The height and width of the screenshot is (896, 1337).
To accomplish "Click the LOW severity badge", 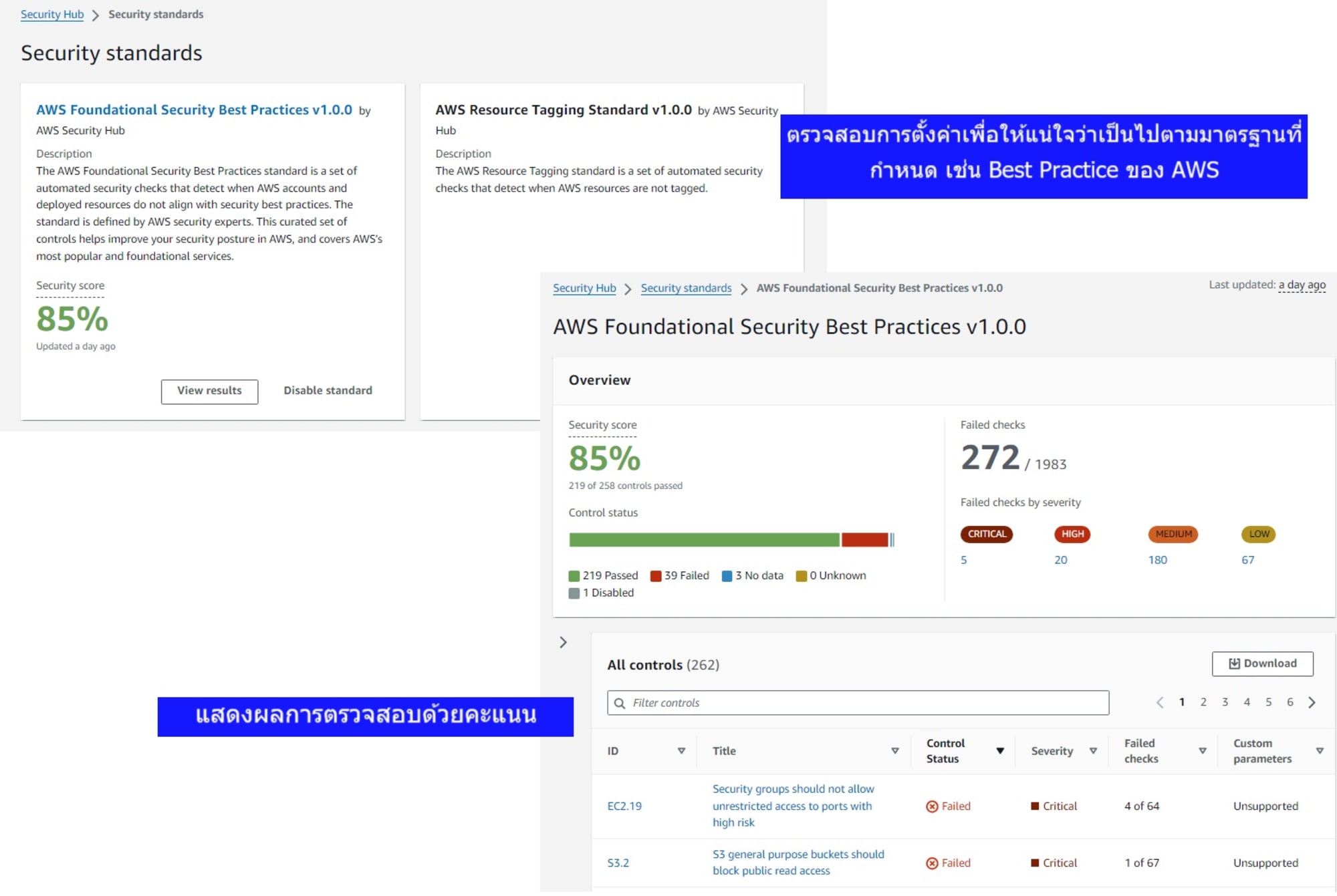I will 1259,534.
